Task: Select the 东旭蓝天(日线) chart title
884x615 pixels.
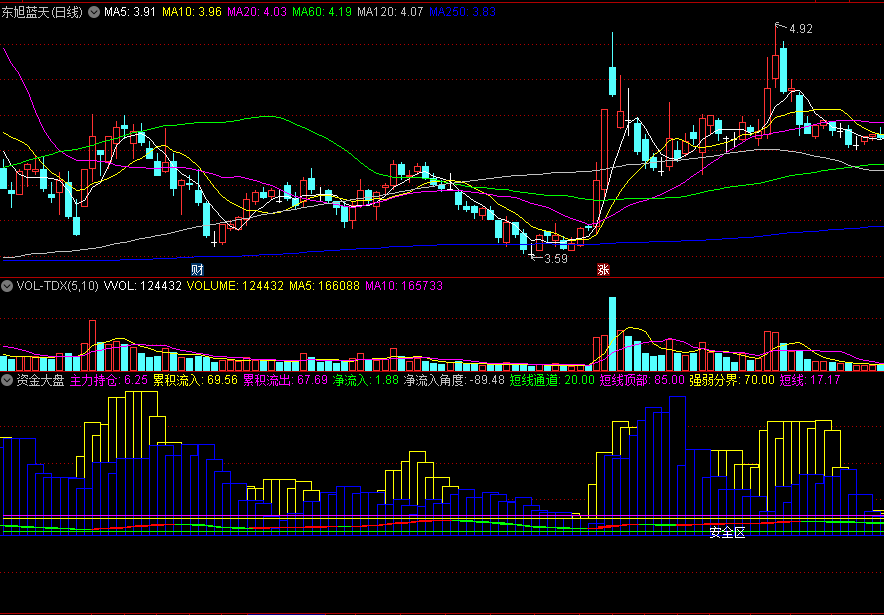Action: pos(42,12)
